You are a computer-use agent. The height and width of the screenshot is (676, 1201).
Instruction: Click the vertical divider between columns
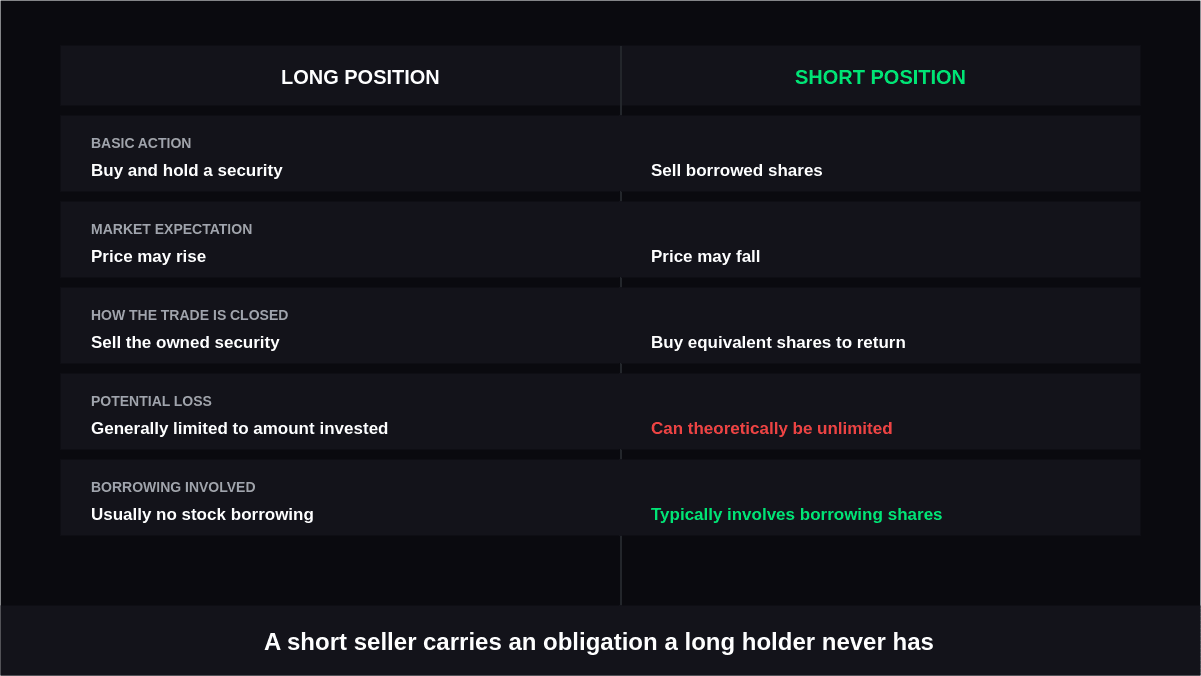click(621, 570)
